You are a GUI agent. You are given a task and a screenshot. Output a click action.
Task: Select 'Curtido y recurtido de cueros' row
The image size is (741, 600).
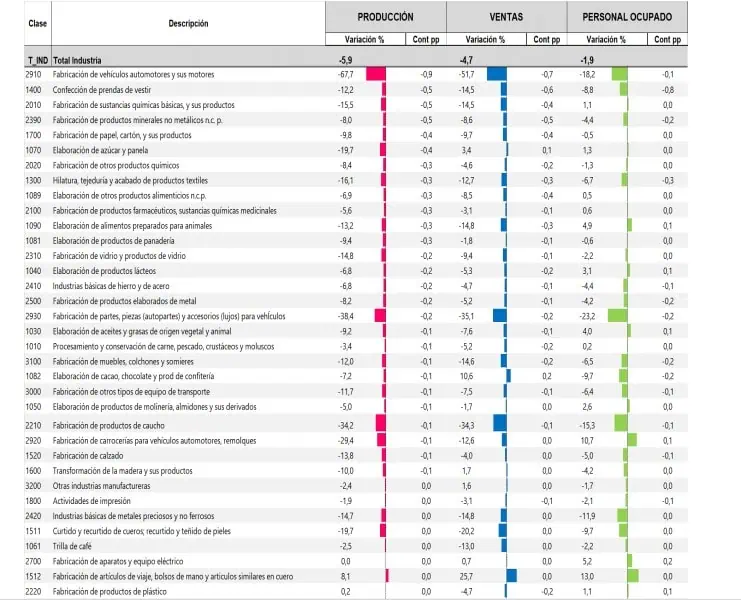pos(356,531)
